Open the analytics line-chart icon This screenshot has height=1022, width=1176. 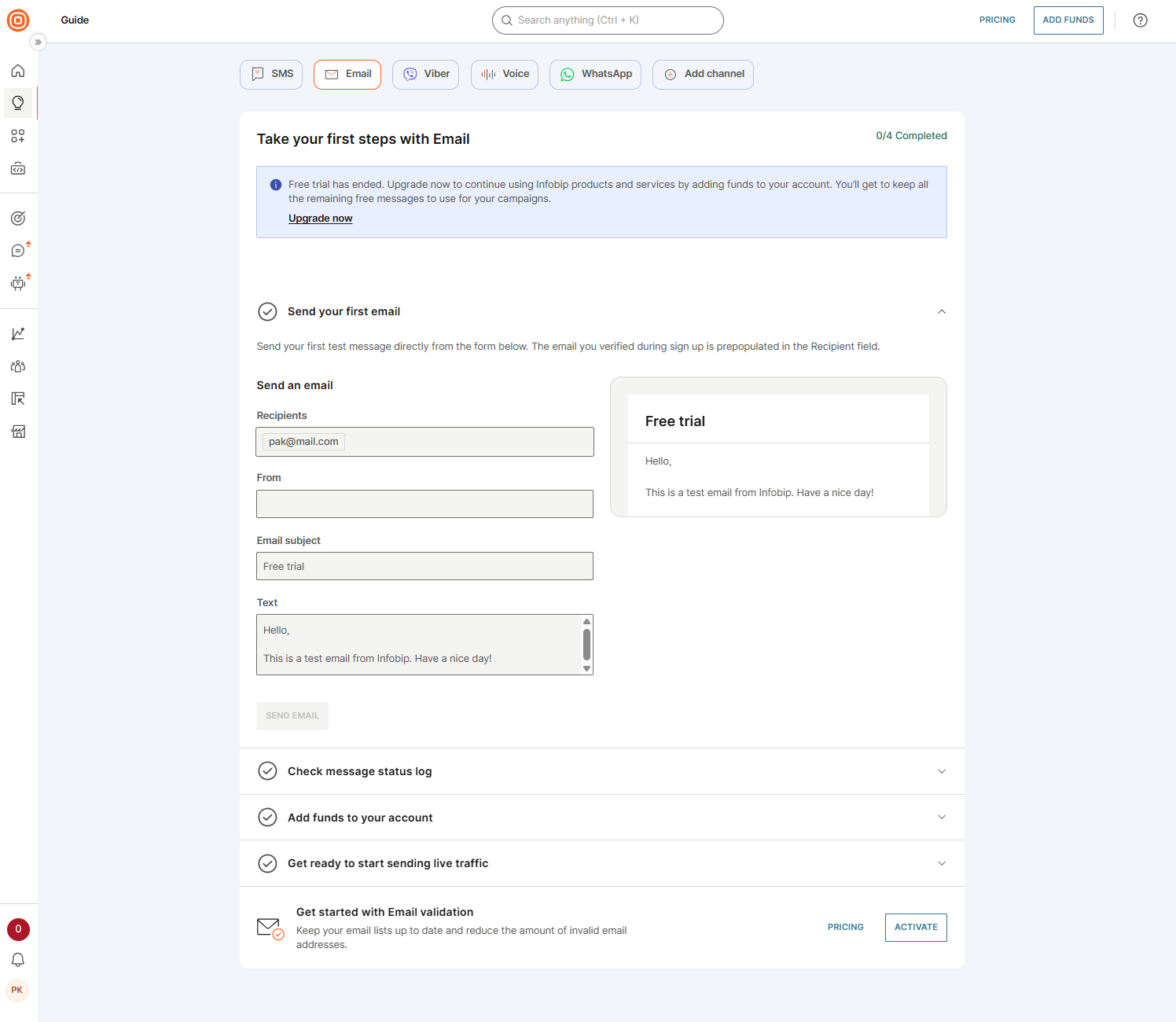(18, 333)
